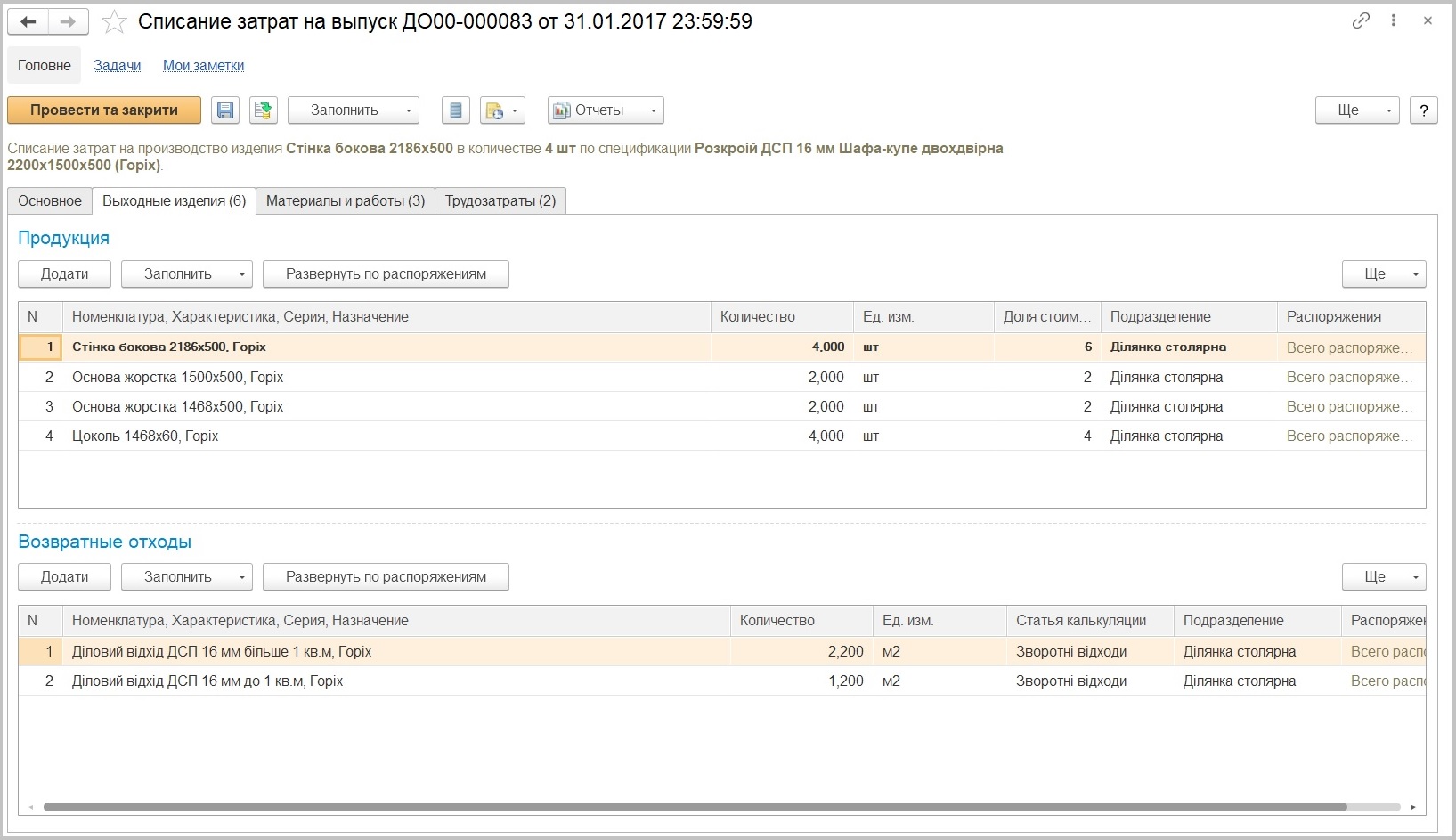Click Подразделение column header in Продукция table
The height and width of the screenshot is (840, 1456).
point(1189,317)
